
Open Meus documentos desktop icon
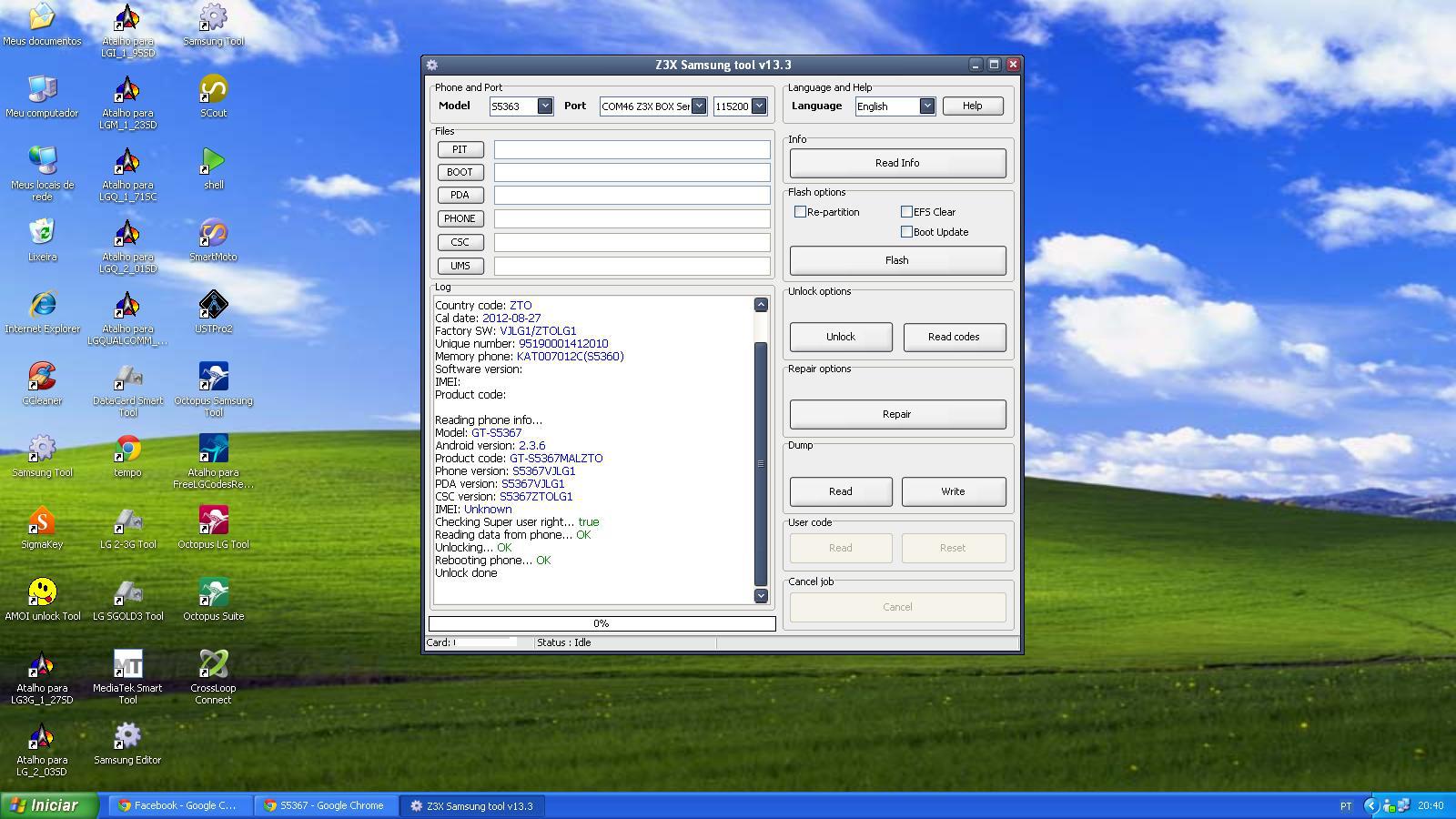click(x=42, y=25)
